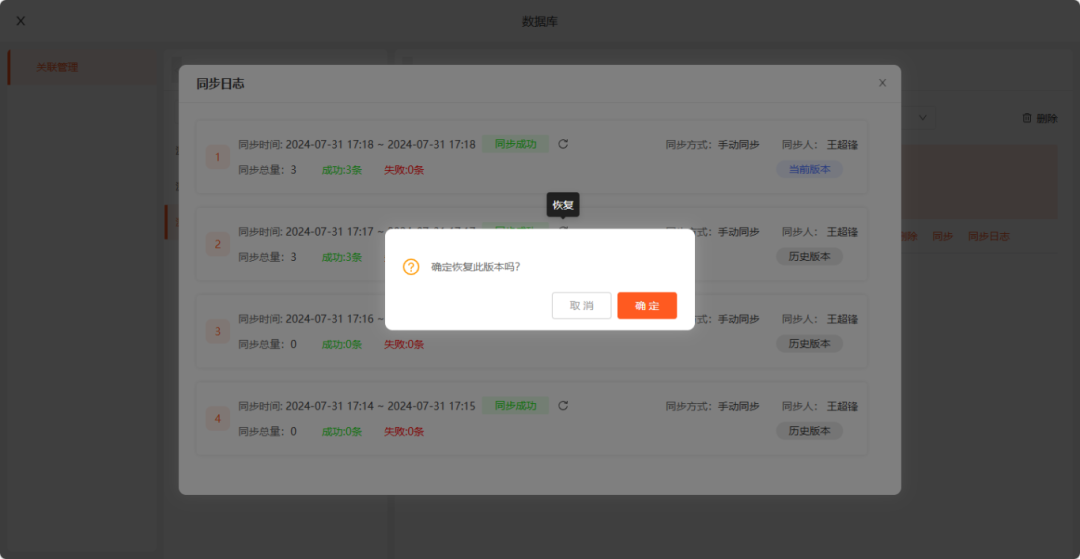The width and height of the screenshot is (1080, 559).
Task: Click the number 2 log row badge
Action: (218, 244)
